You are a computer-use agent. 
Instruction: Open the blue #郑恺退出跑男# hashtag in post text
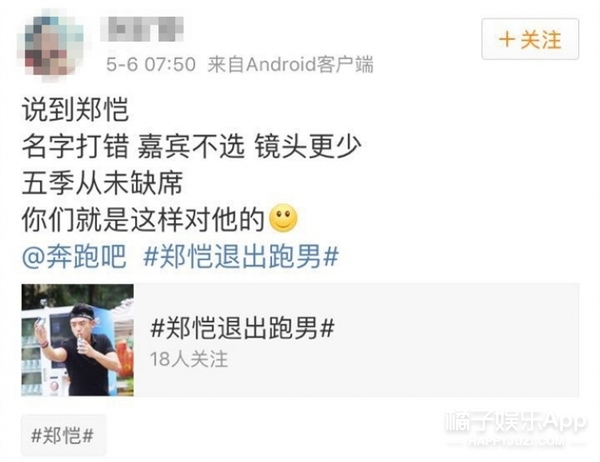(x=241, y=256)
